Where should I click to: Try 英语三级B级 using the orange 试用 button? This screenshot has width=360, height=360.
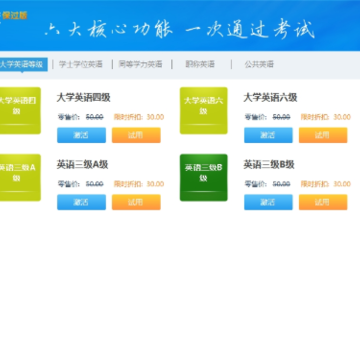click(x=323, y=202)
